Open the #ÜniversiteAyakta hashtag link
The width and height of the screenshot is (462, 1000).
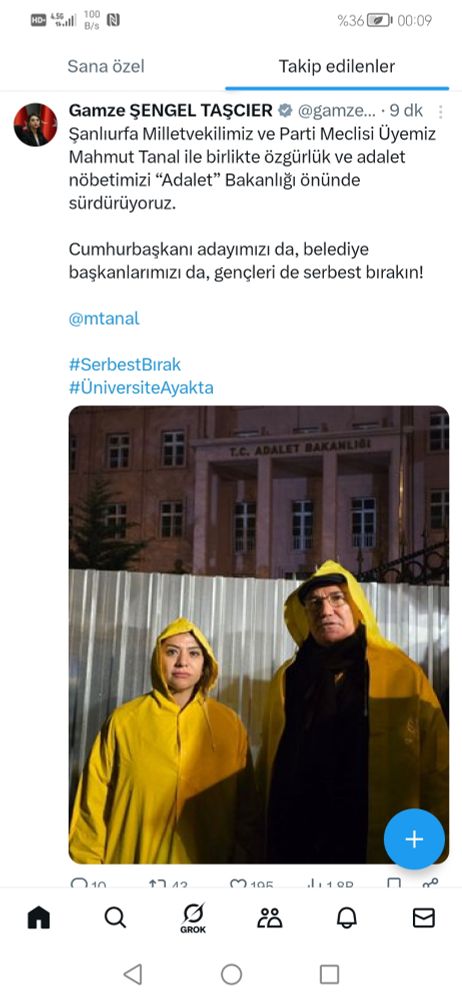[x=141, y=387]
